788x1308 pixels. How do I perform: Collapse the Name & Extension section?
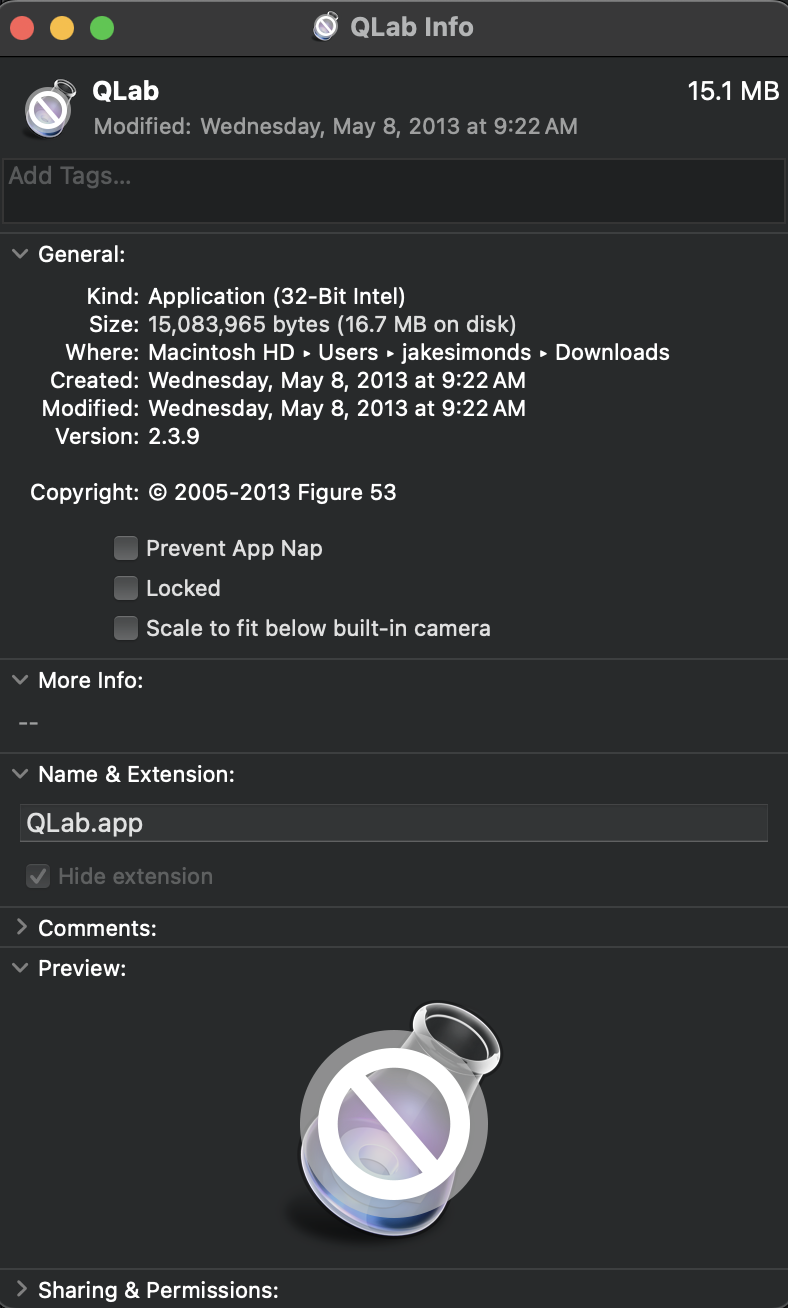19,774
